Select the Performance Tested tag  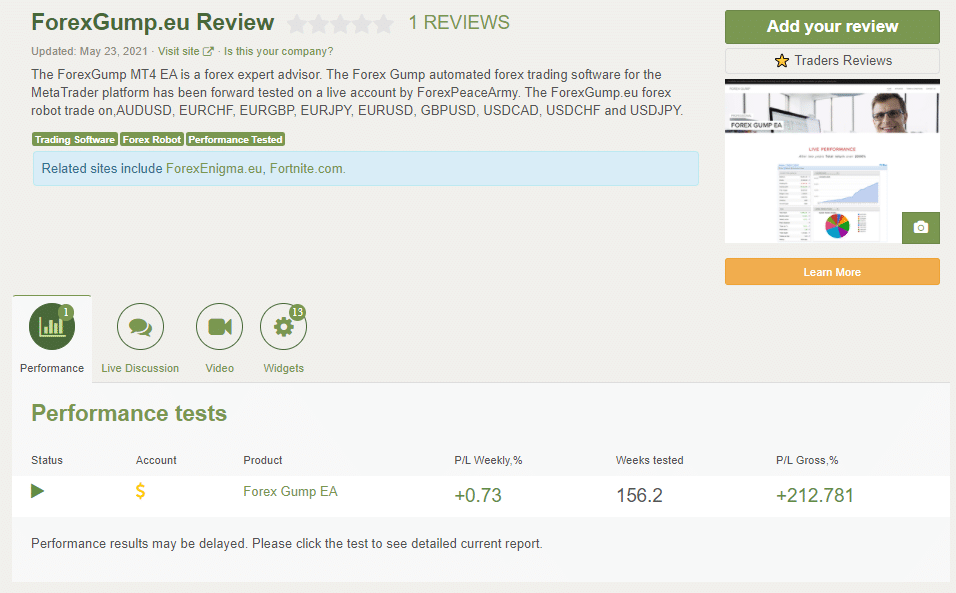click(235, 140)
